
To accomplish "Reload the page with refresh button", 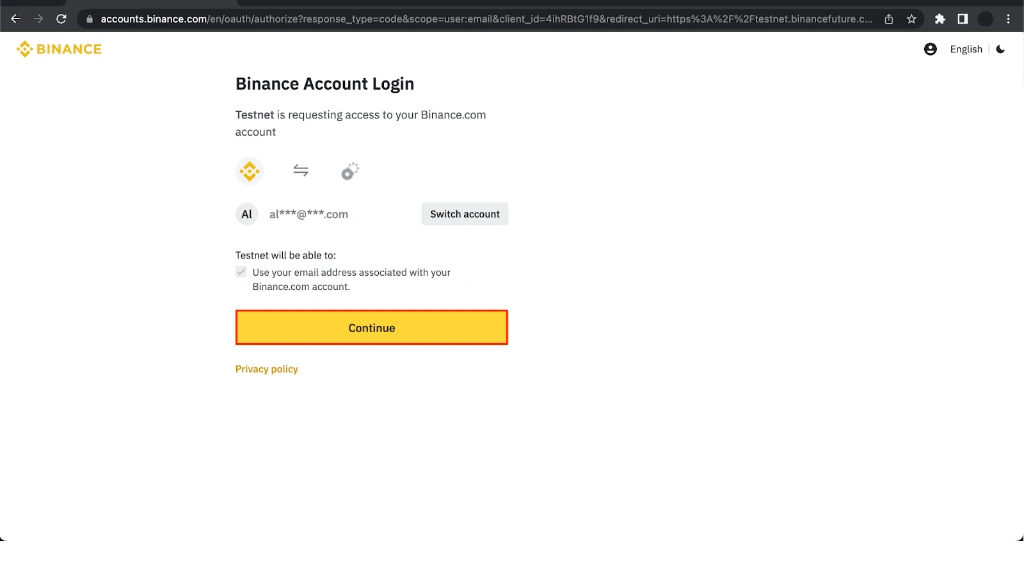I will (61, 19).
